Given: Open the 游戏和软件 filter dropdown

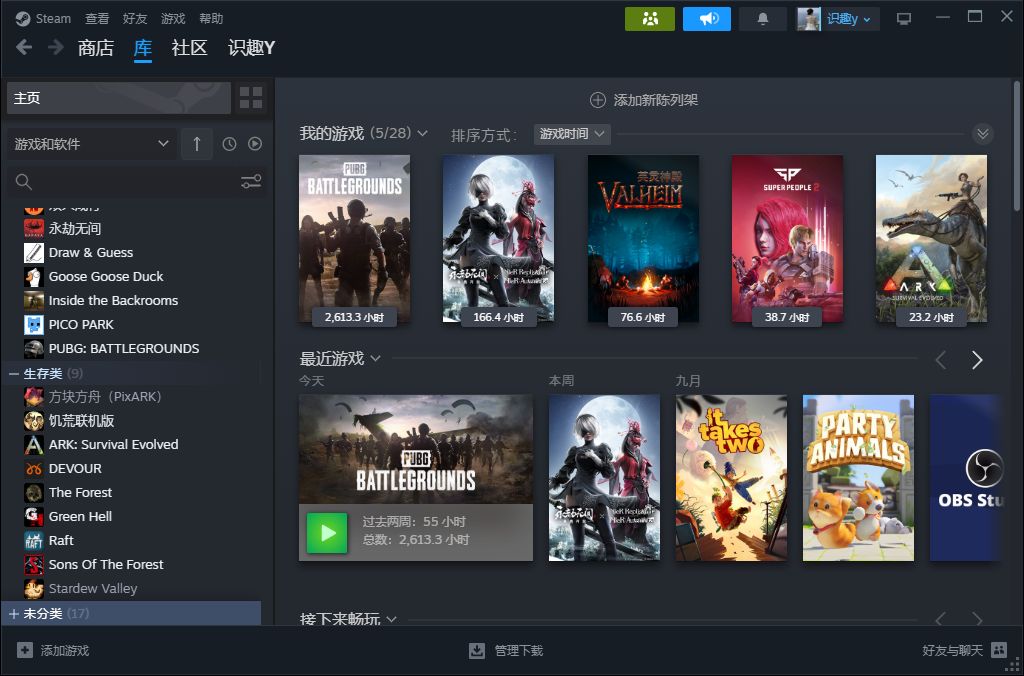Looking at the screenshot, I should click(x=91, y=144).
